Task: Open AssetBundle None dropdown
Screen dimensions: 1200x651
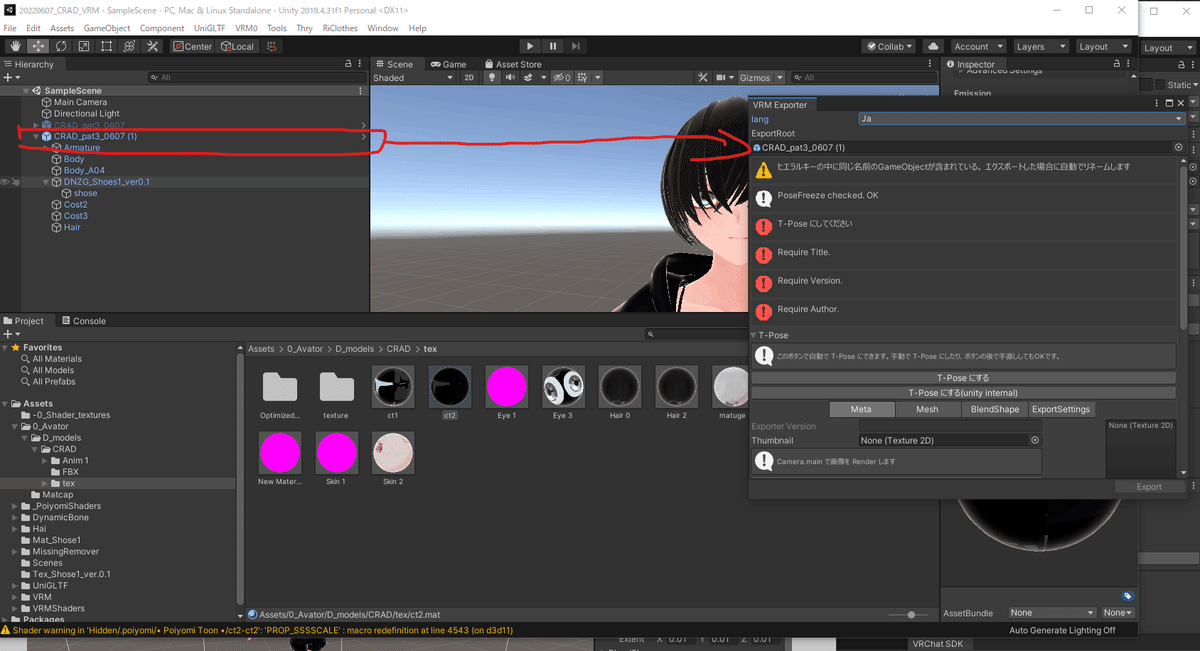Action: tap(1052, 613)
